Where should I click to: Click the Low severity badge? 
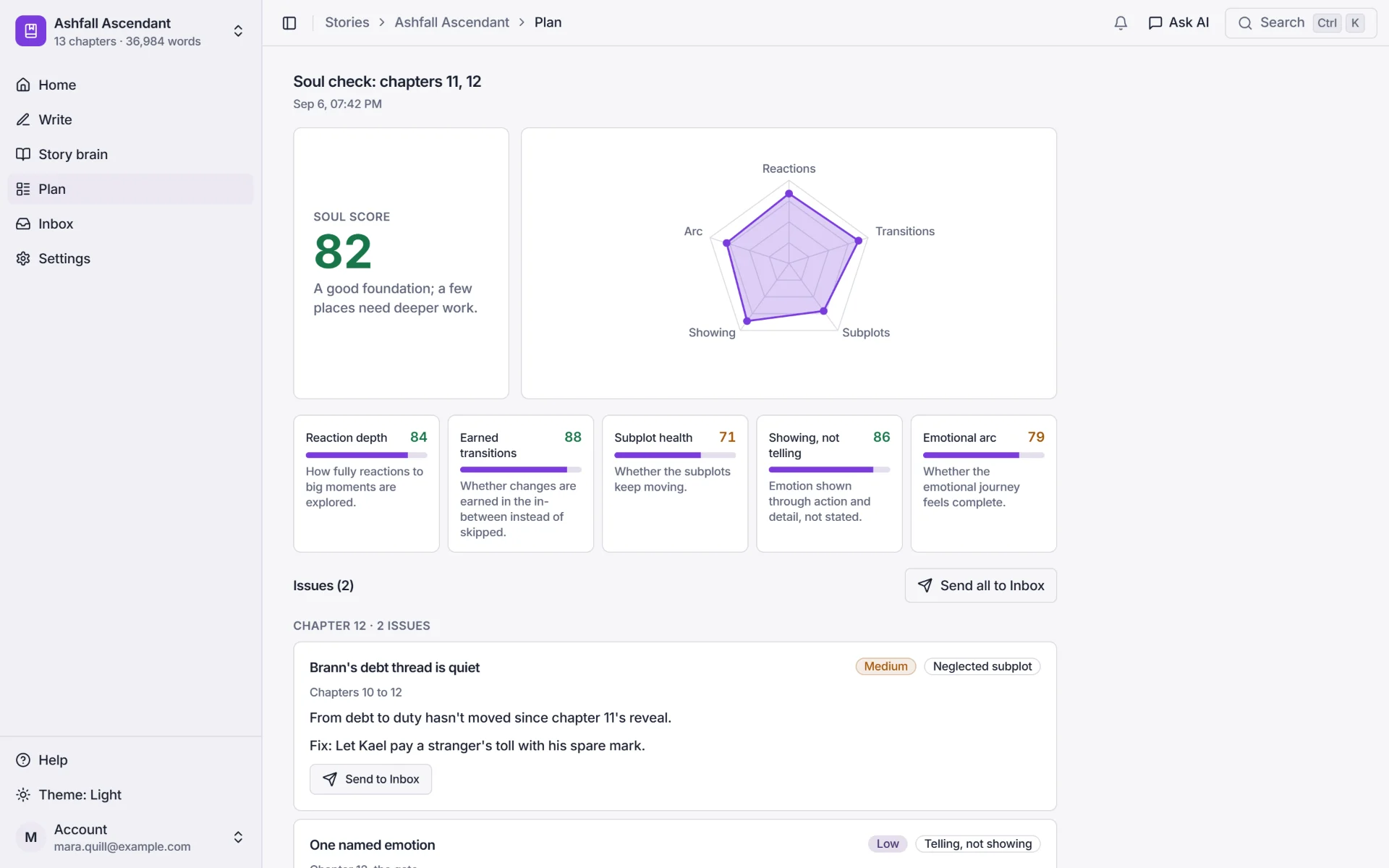click(x=888, y=843)
